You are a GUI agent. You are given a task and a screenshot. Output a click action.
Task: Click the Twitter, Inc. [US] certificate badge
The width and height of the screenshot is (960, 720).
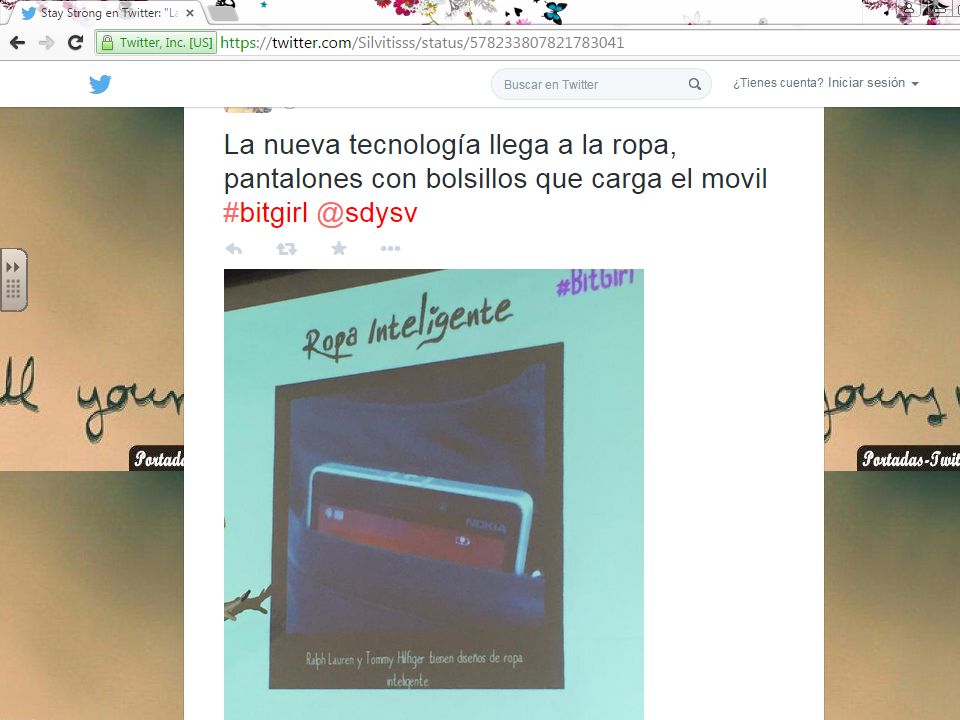point(157,43)
